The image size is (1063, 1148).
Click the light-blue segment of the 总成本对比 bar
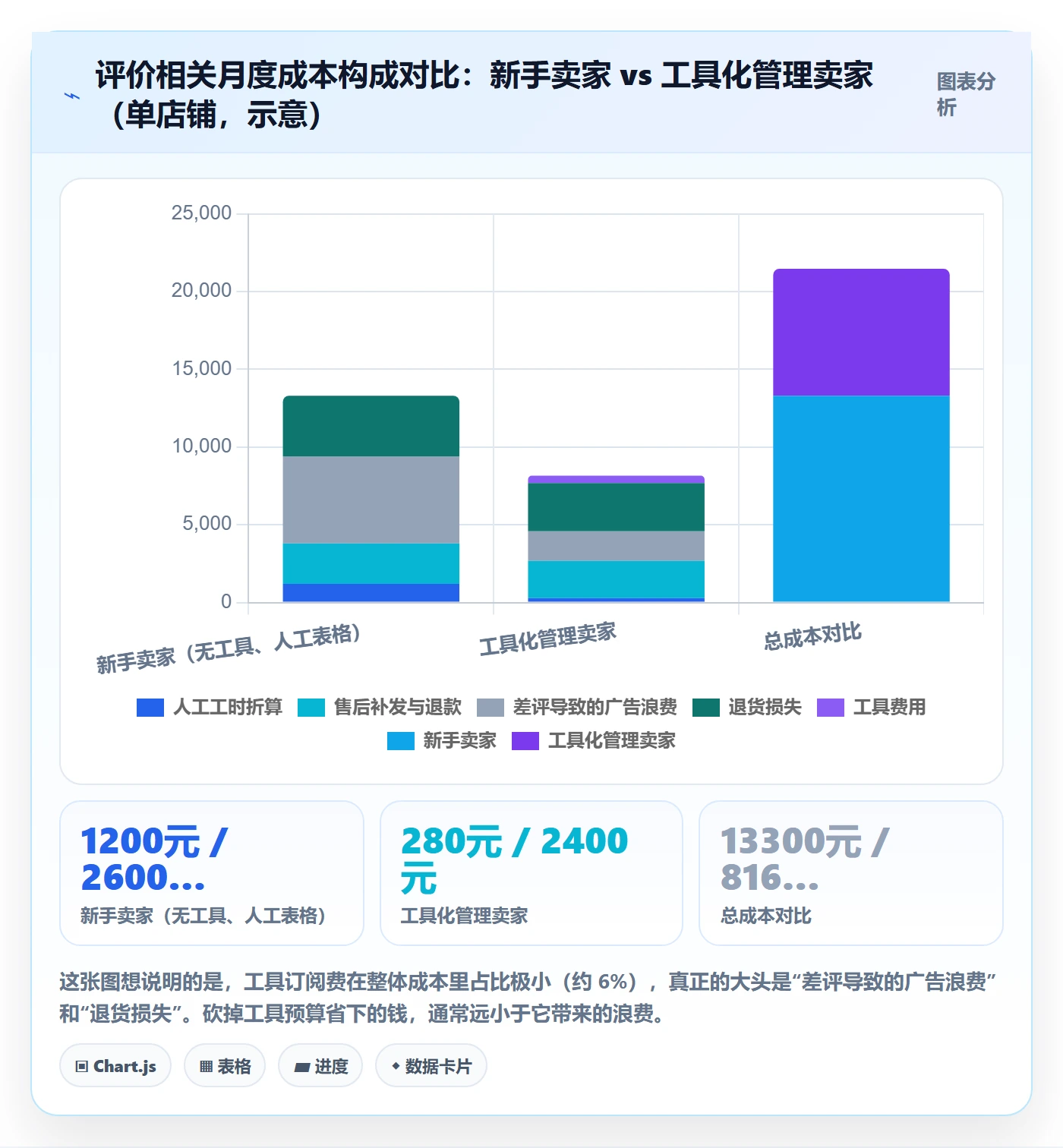click(x=861, y=499)
